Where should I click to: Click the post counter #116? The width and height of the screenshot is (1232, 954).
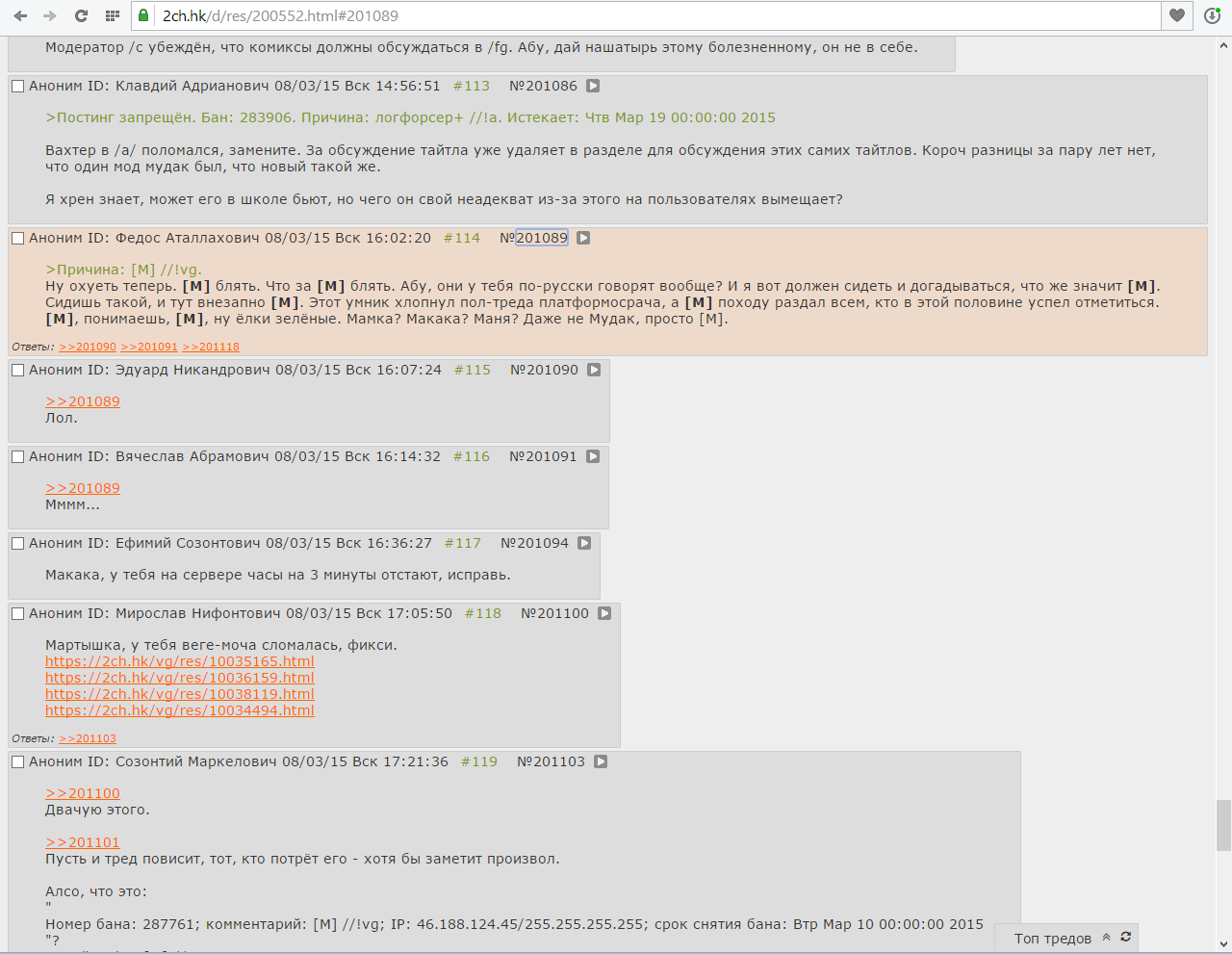click(472, 456)
